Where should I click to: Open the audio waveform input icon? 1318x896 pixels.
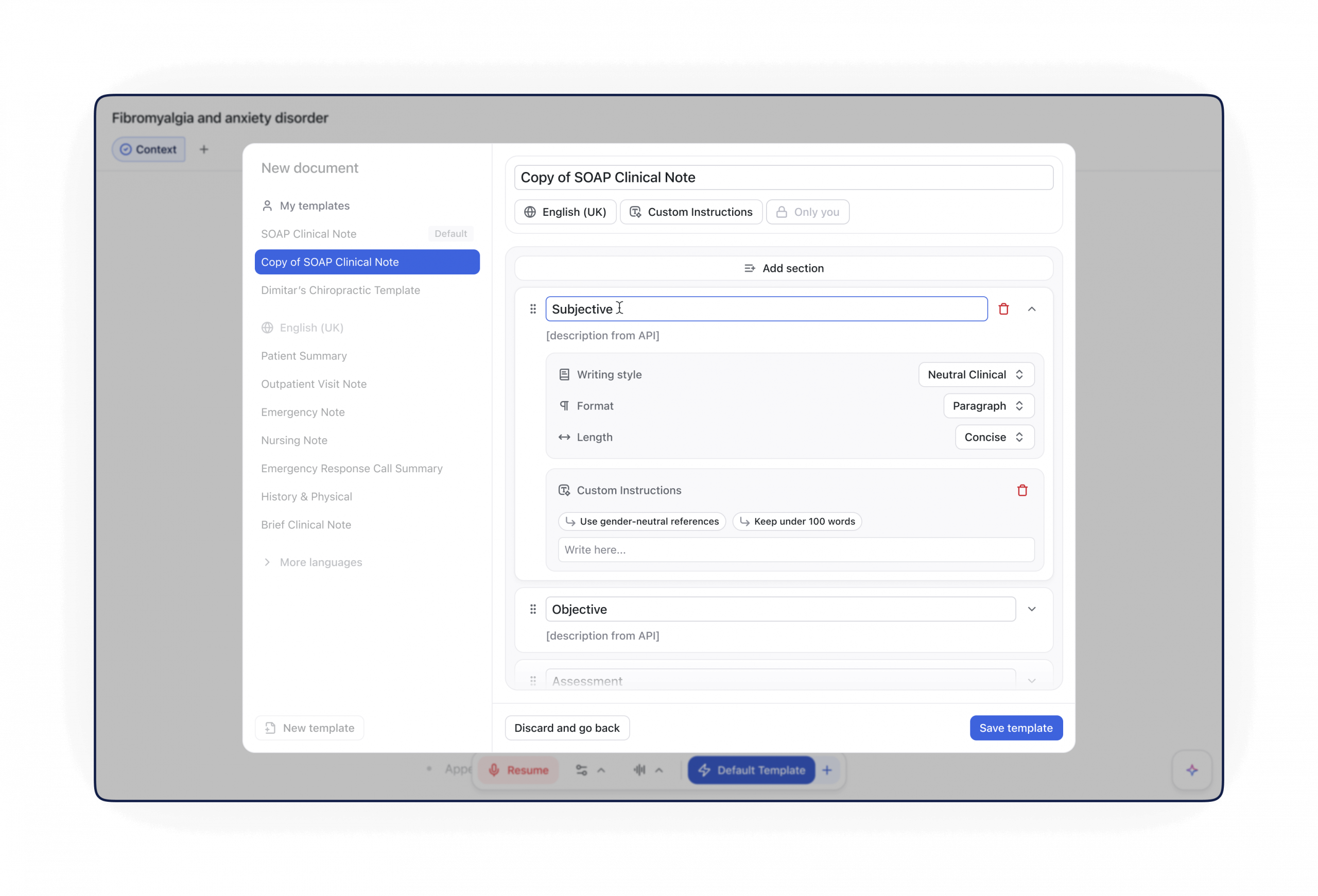coord(640,769)
